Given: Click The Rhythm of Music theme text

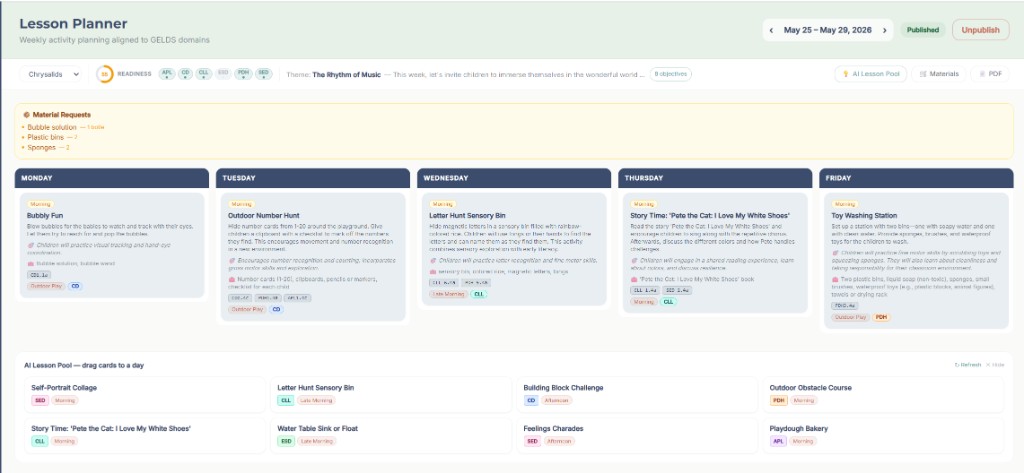Looking at the screenshot, I should tap(346, 74).
